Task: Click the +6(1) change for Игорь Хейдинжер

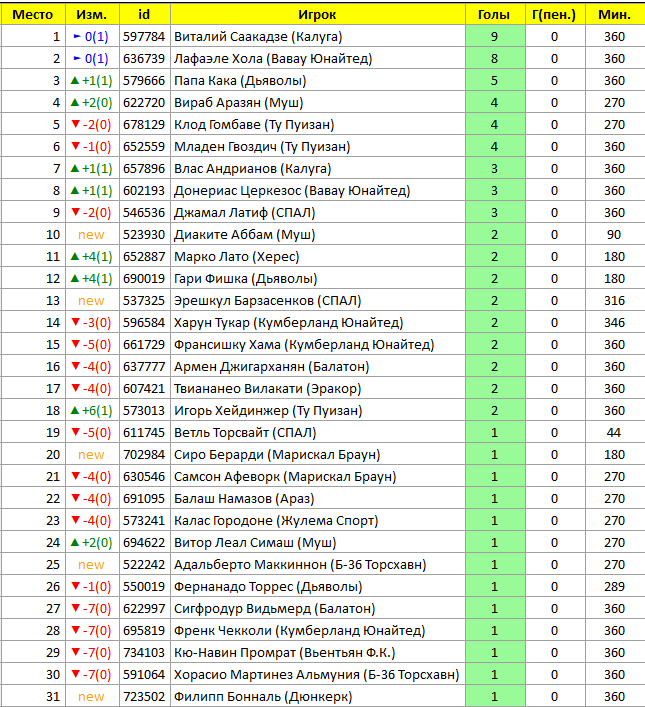Action: click(x=92, y=411)
